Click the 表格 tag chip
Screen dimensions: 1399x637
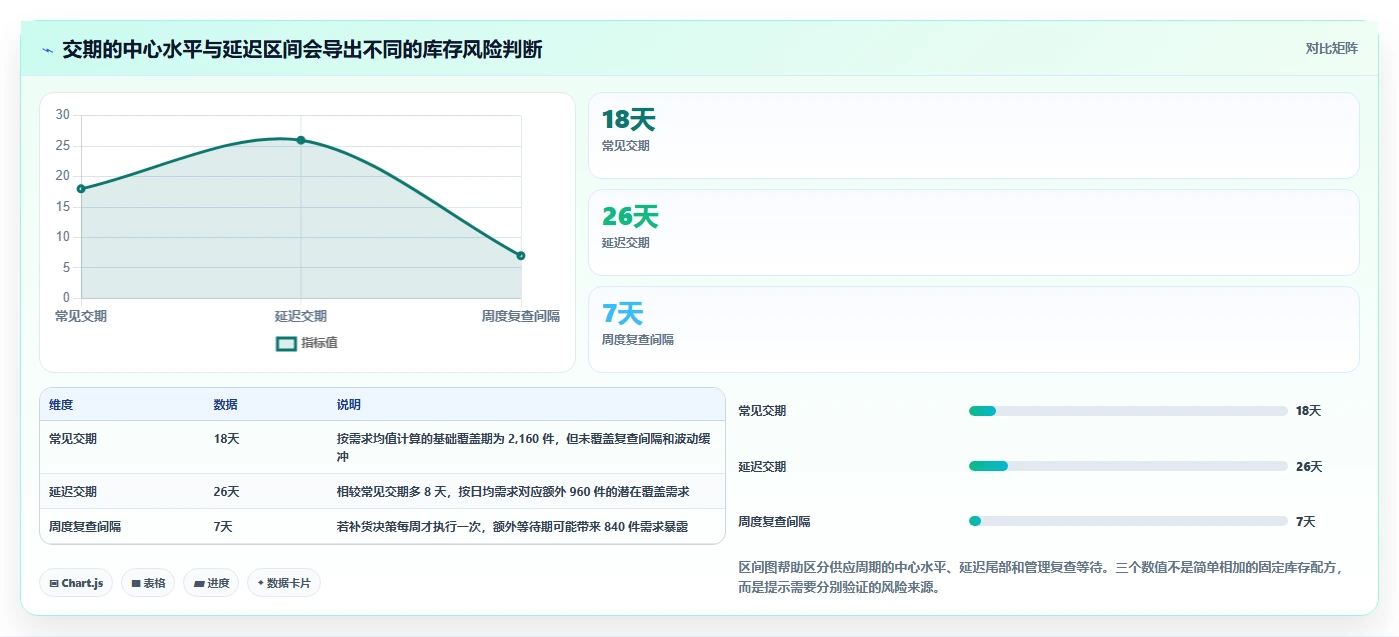pyautogui.click(x=148, y=583)
